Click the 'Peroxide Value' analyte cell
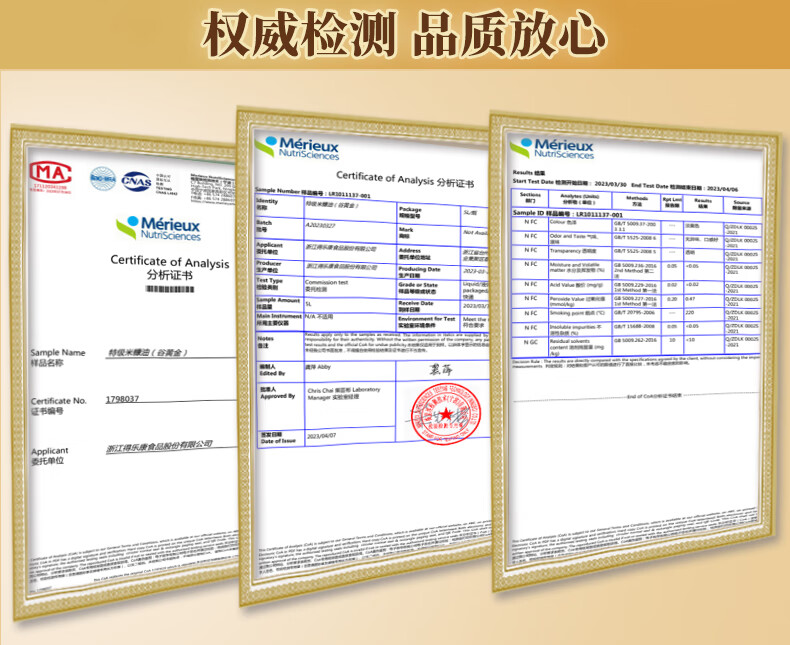The image size is (790, 645). [580, 301]
